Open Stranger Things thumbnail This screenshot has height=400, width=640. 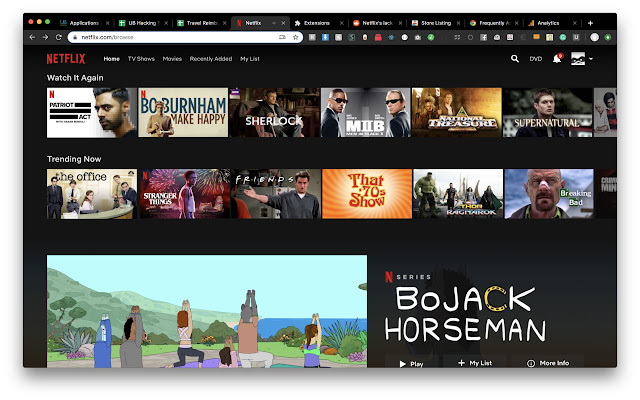185,194
